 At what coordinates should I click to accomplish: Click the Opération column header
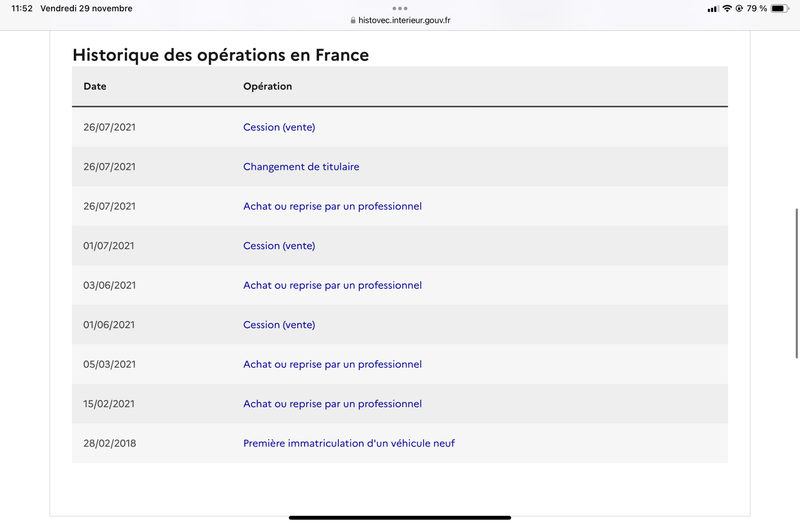click(x=267, y=86)
